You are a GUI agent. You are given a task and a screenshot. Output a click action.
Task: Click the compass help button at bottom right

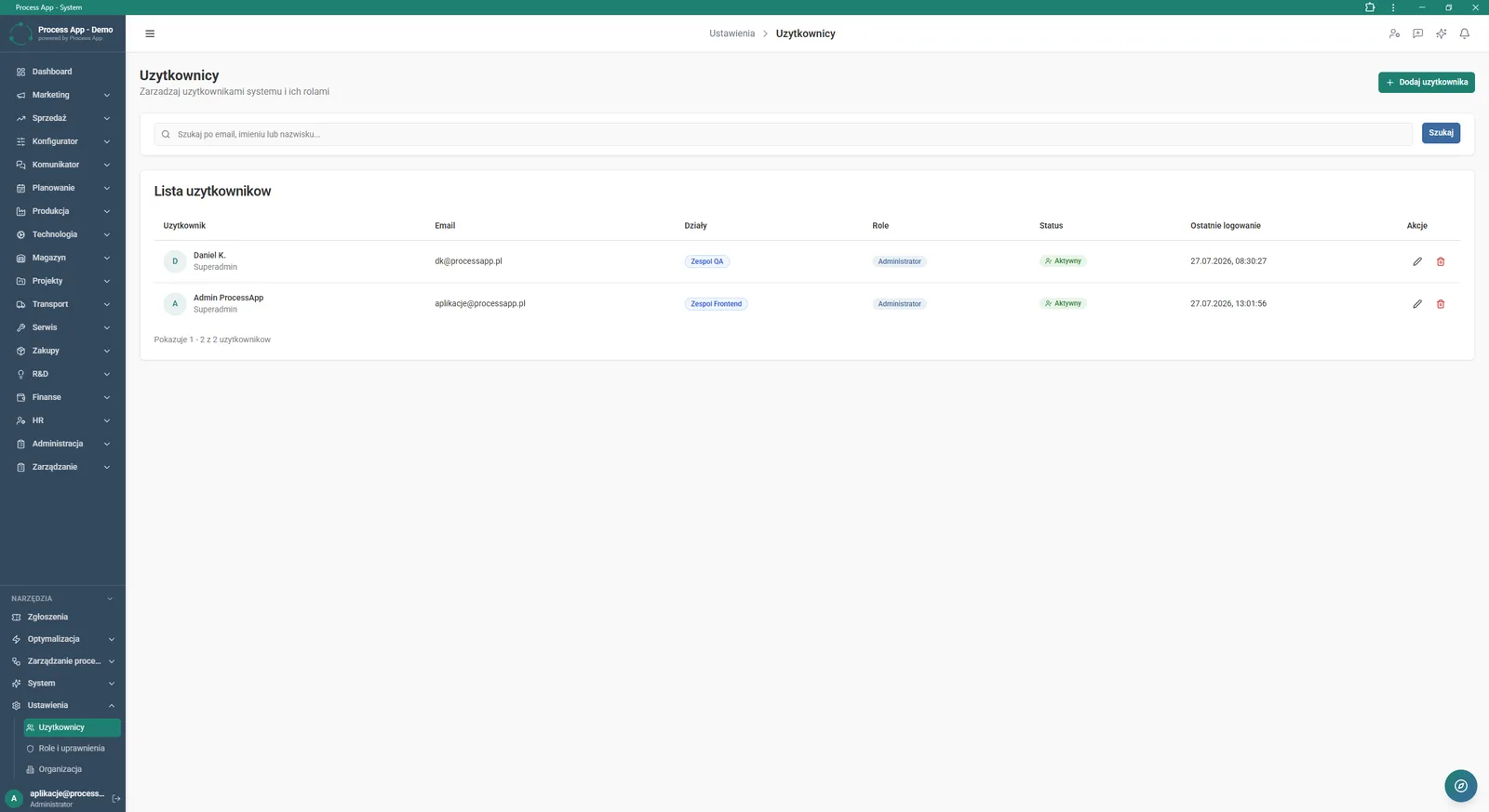click(x=1461, y=786)
